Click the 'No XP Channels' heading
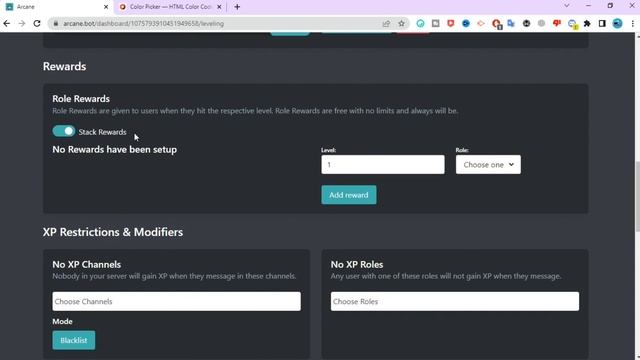The width and height of the screenshot is (640, 360). pyautogui.click(x=87, y=264)
